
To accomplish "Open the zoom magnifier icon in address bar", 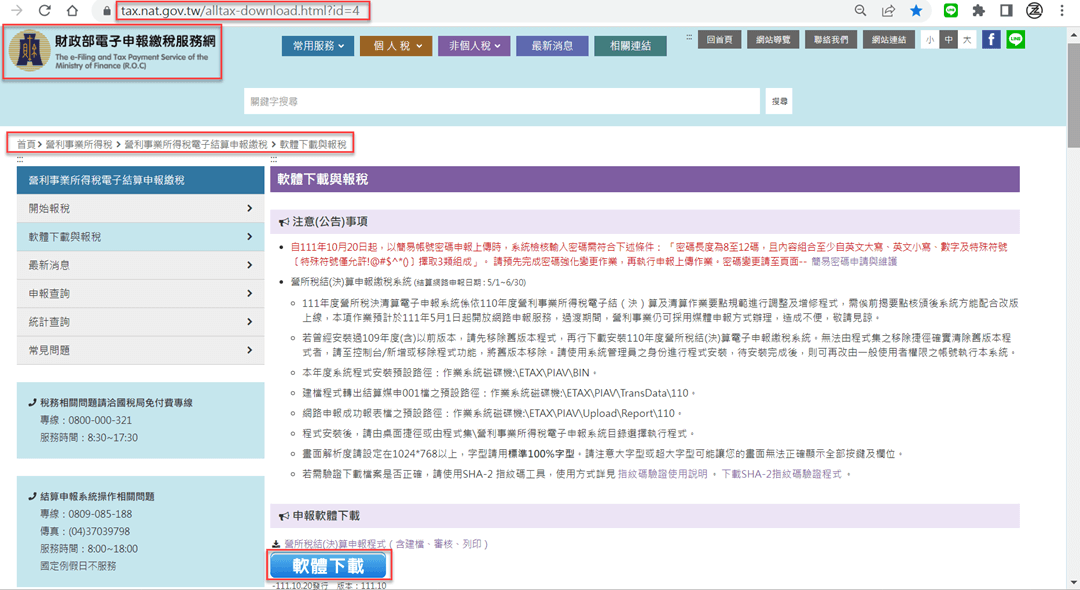I will click(x=860, y=10).
